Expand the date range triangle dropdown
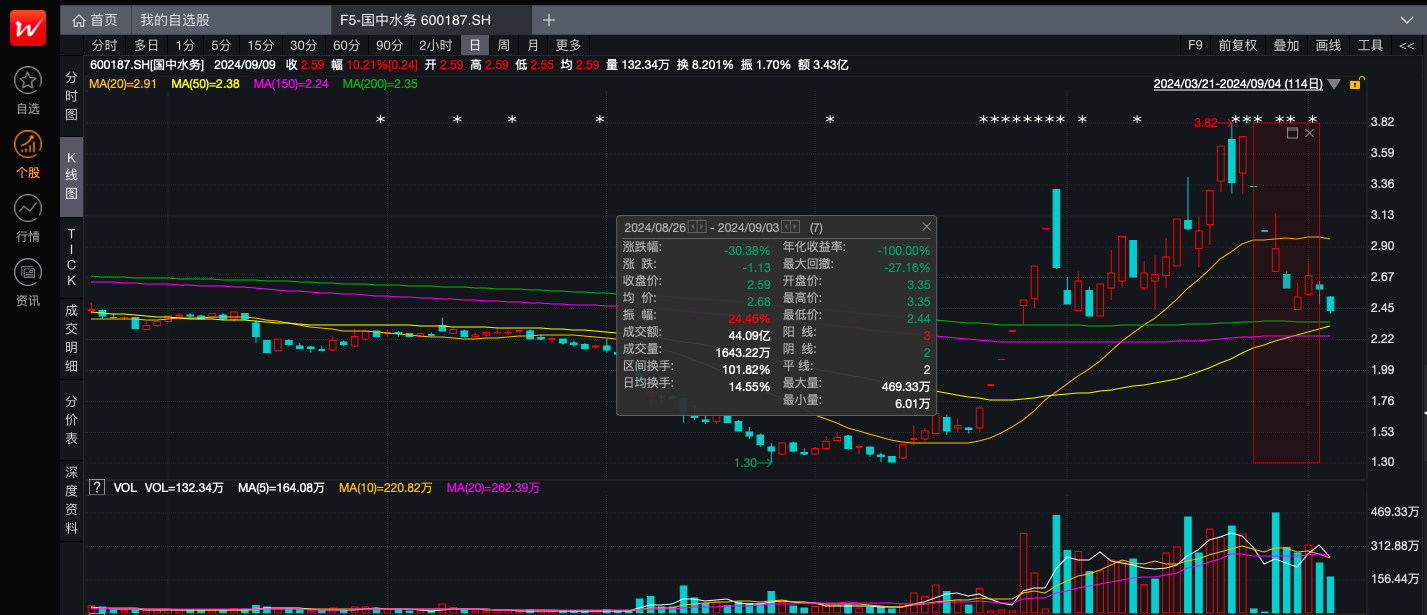The image size is (1427, 615). (1334, 85)
